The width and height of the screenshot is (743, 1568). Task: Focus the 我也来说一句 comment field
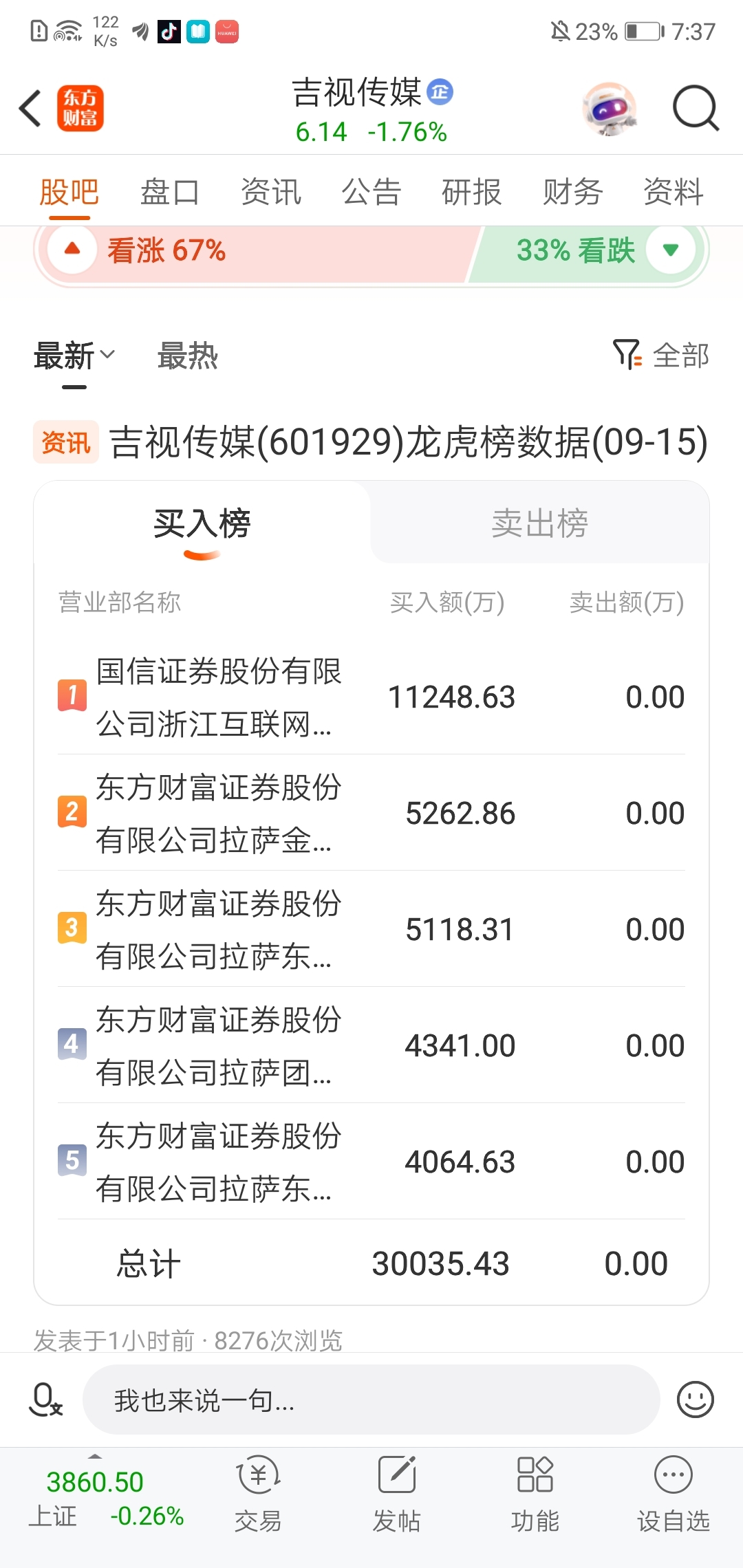tap(371, 1400)
